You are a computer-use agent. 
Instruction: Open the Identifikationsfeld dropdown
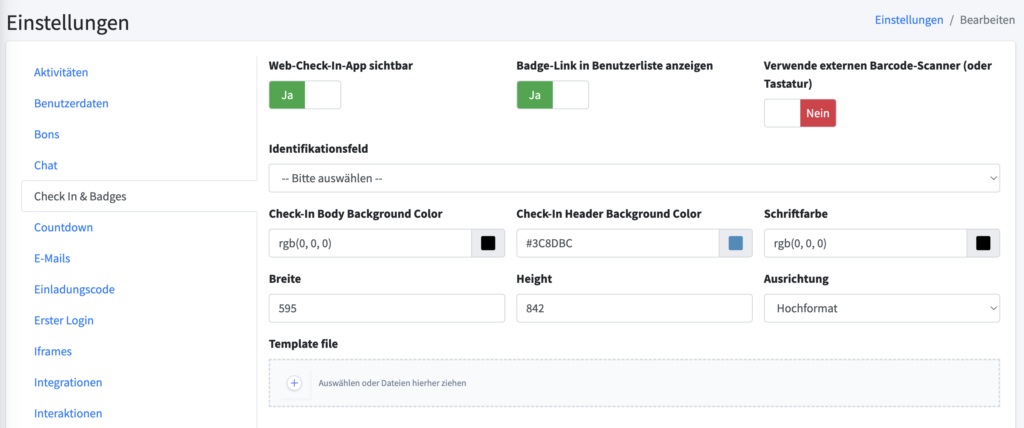[x=634, y=178]
